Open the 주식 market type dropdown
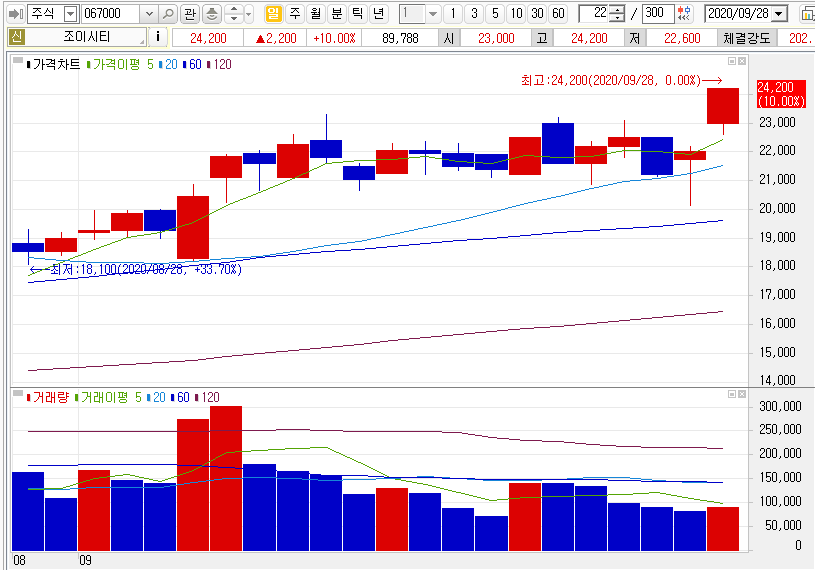The image size is (815, 570). pyautogui.click(x=71, y=14)
